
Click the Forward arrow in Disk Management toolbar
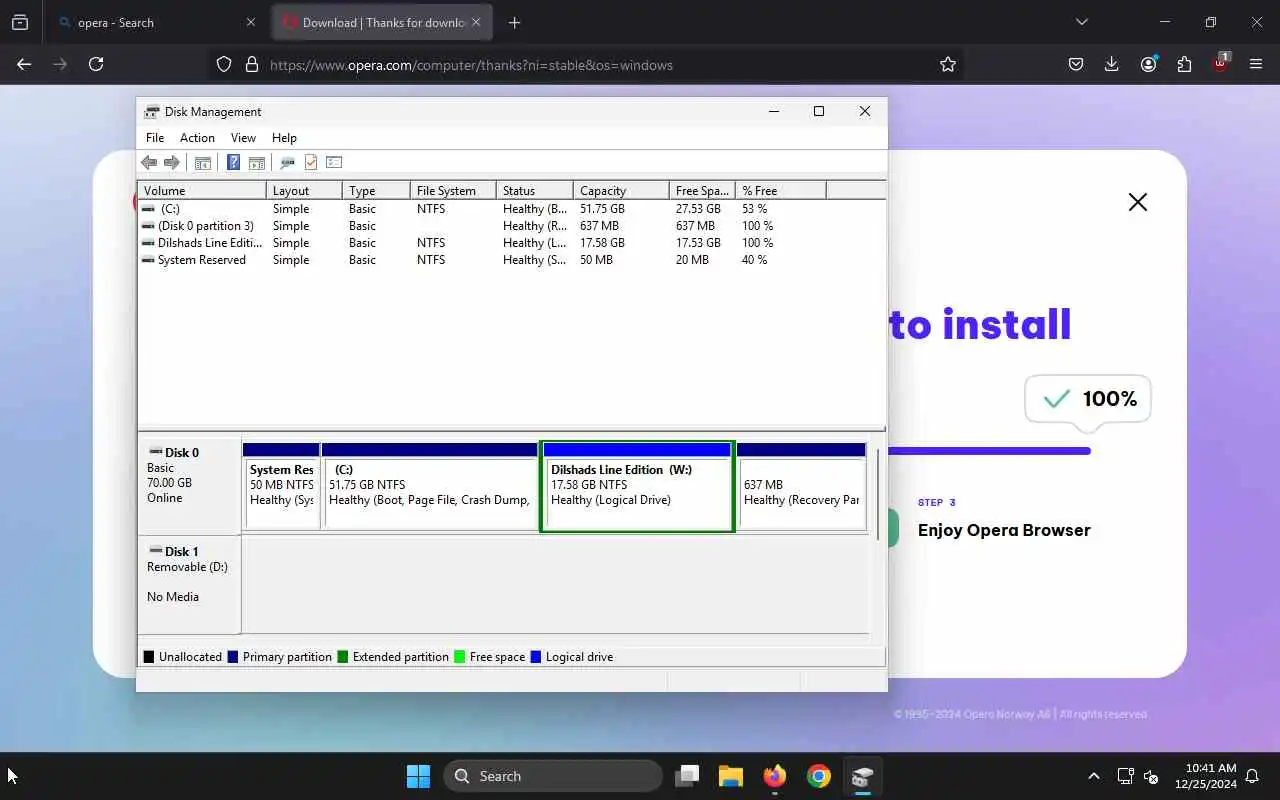pyautogui.click(x=171, y=162)
